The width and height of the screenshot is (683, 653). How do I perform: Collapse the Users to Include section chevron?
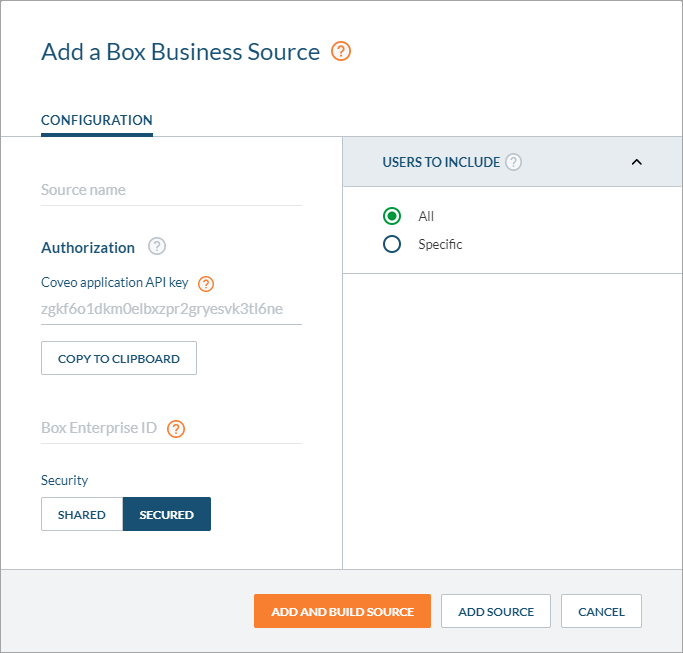tap(636, 162)
